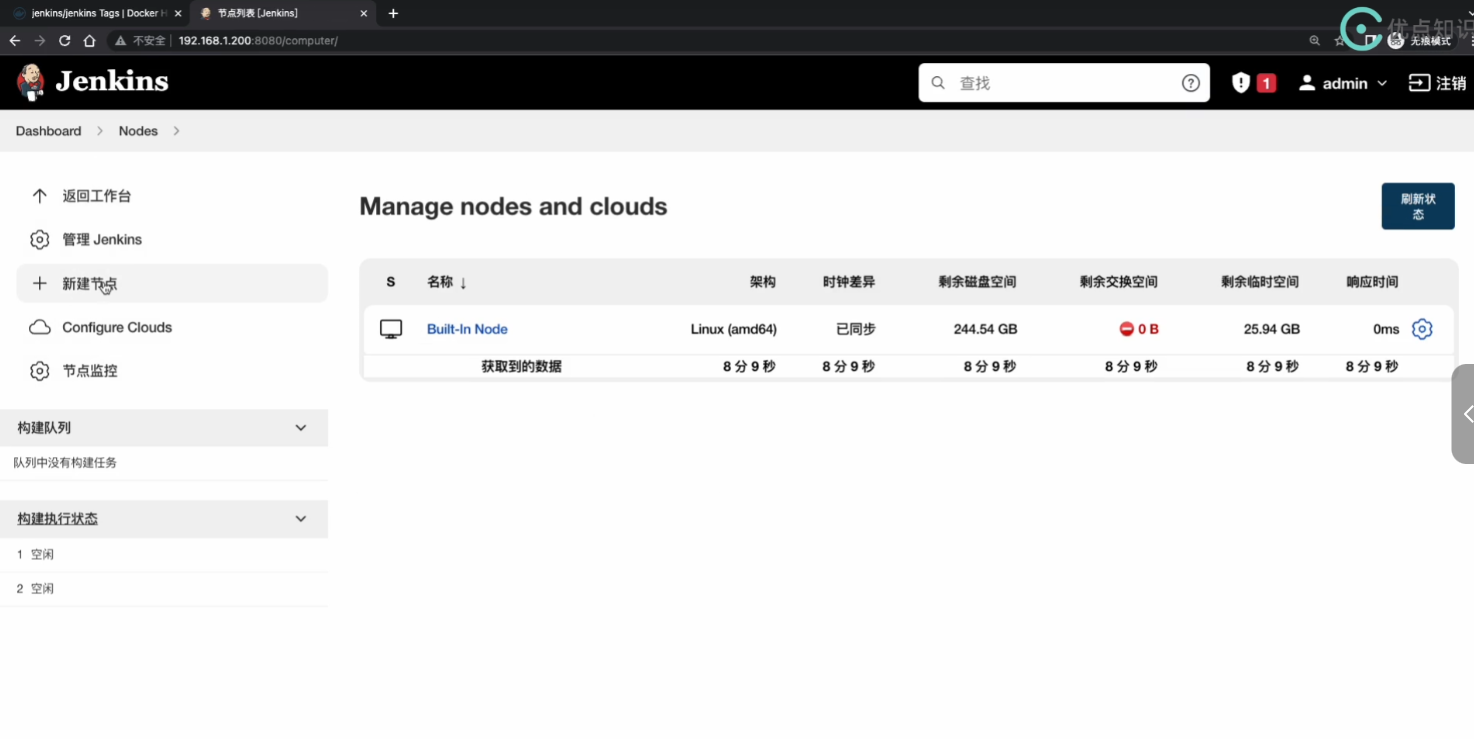Click the browser zoom magnifier icon

(x=1315, y=41)
